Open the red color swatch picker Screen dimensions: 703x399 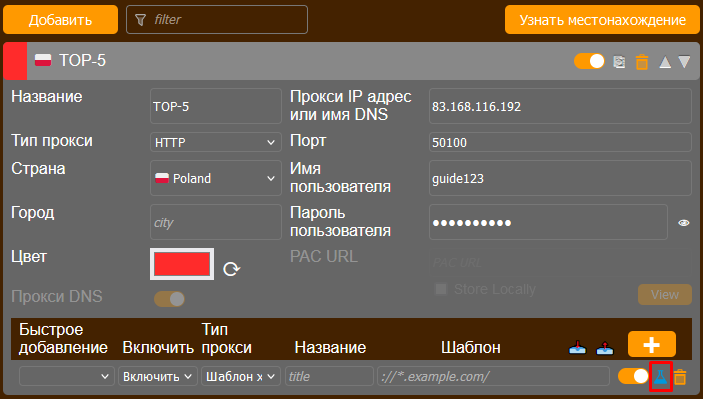pos(182,264)
